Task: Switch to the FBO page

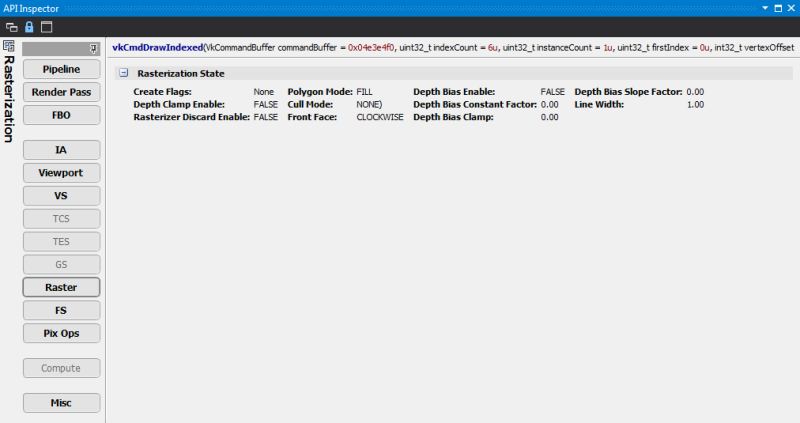Action: 61,115
